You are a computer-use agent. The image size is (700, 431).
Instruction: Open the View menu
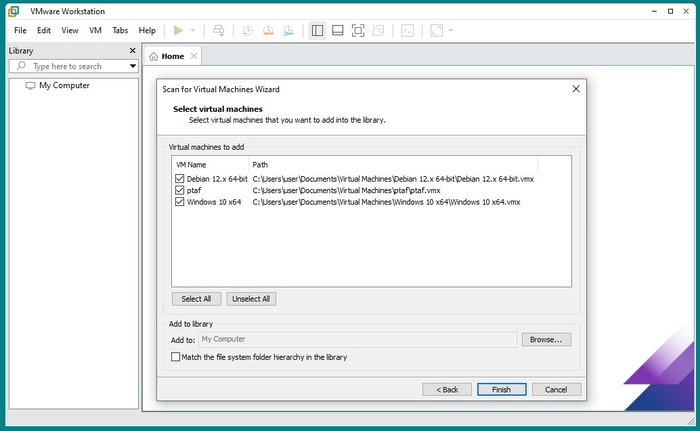click(x=70, y=30)
